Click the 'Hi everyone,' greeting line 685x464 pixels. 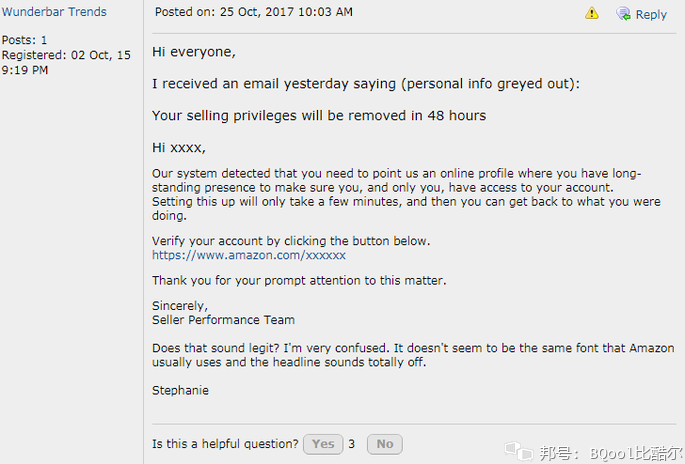(x=194, y=52)
